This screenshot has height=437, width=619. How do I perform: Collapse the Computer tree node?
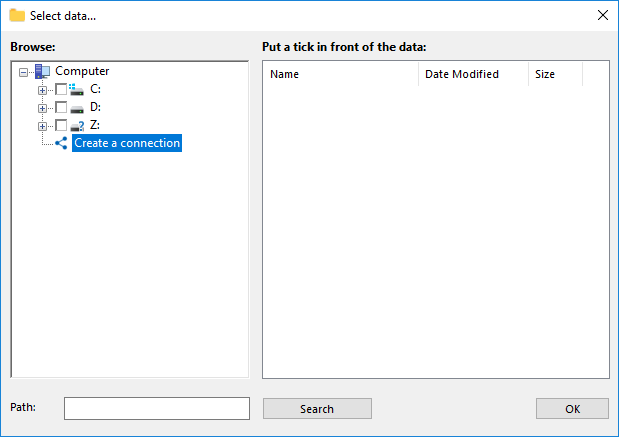click(24, 72)
